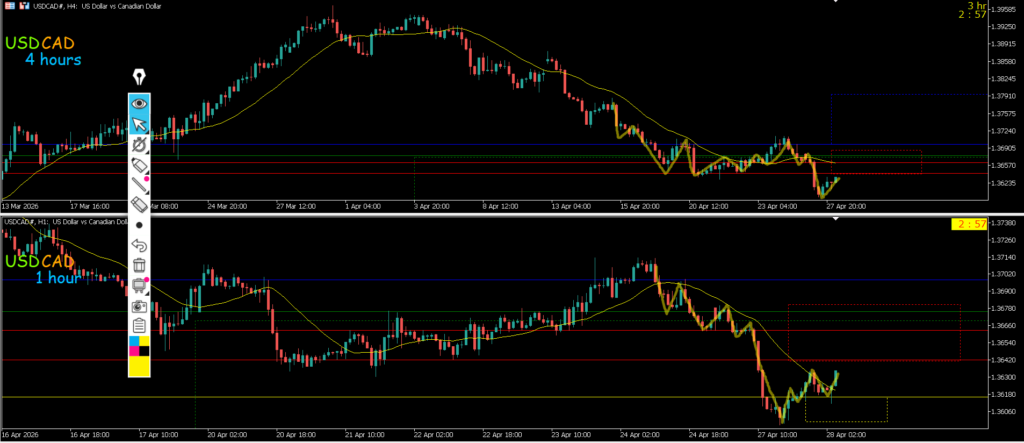
Task: Open the clipboard notes icon
Action: (x=139, y=326)
